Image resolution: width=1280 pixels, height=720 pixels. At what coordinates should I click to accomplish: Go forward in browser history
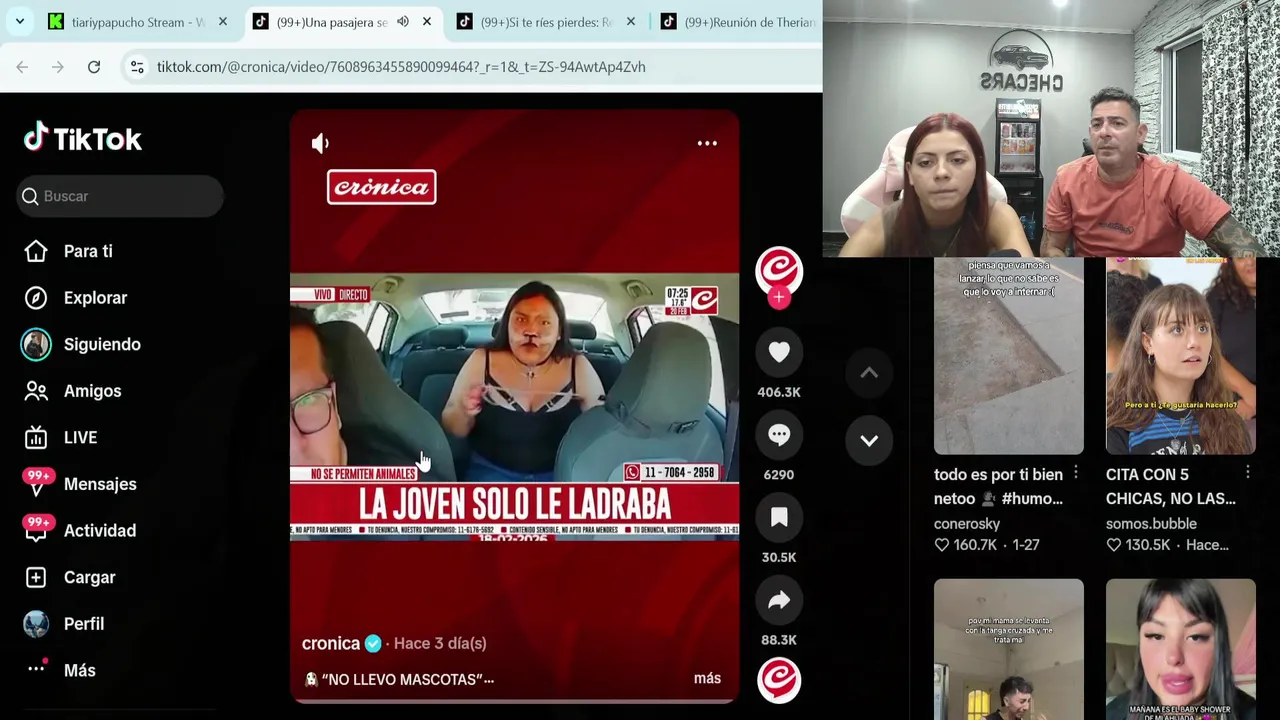click(x=58, y=67)
